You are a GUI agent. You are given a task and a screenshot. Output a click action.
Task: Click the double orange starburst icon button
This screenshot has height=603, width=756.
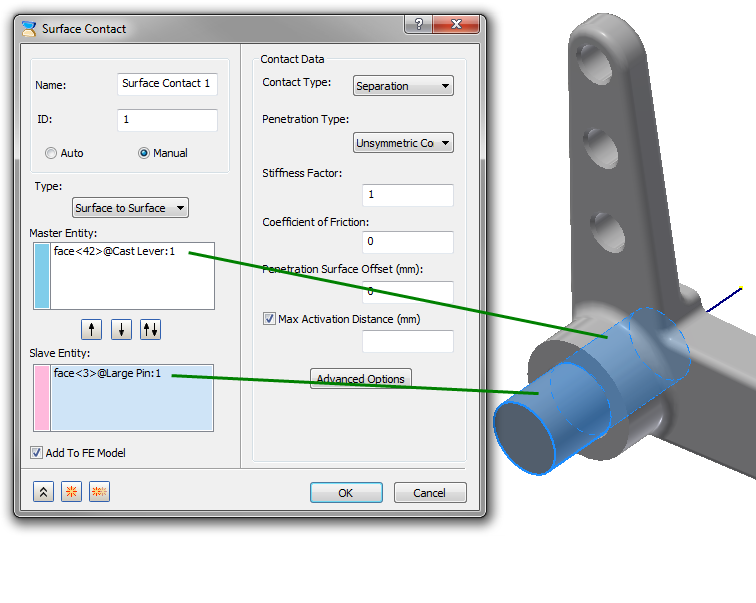coord(99,492)
